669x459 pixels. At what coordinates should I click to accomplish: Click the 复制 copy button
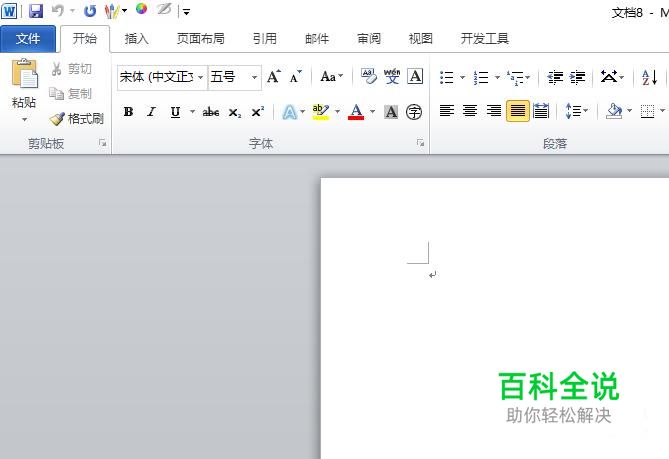click(70, 93)
